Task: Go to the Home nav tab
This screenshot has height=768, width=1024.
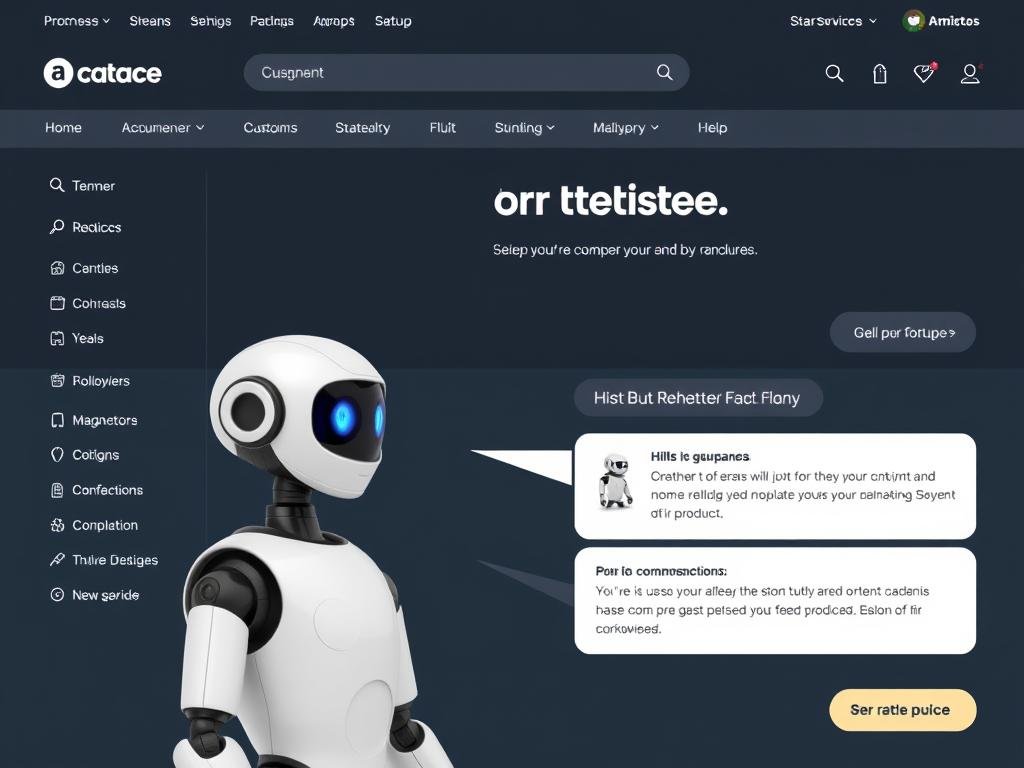Action: coord(63,128)
